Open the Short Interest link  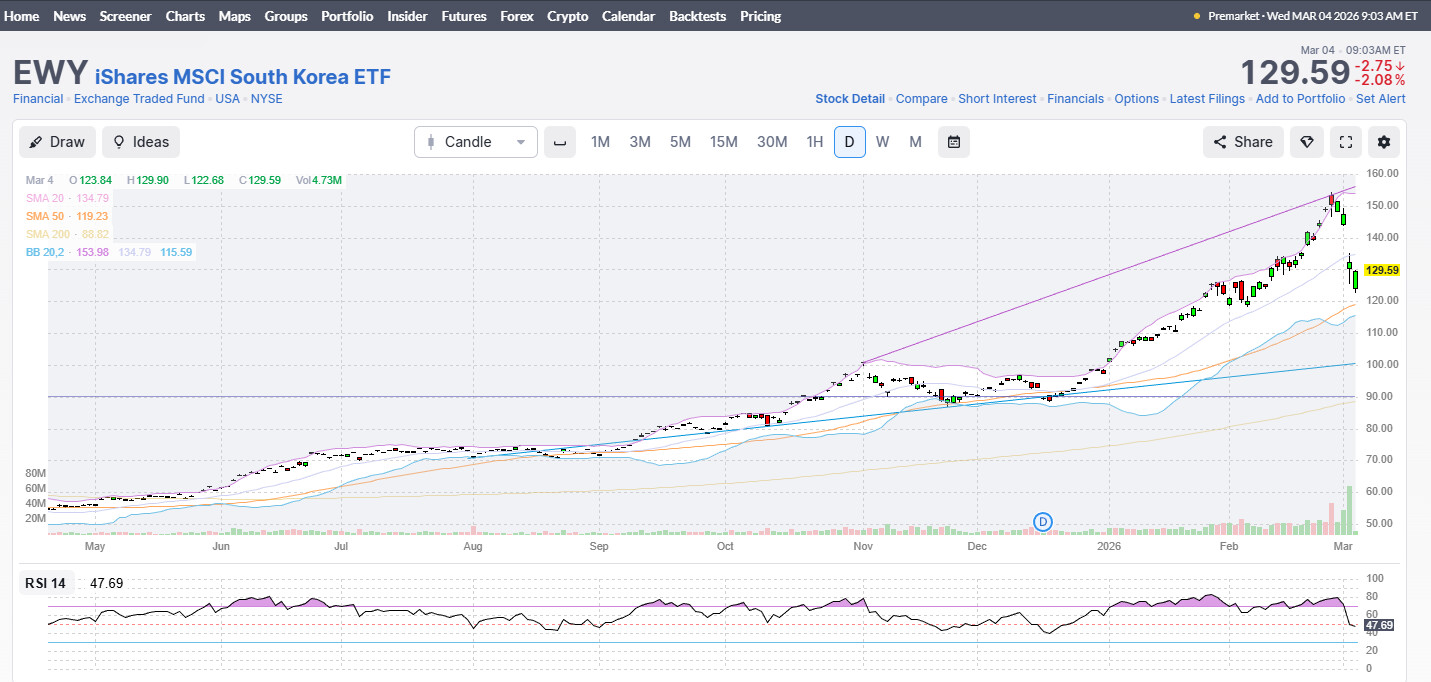coord(997,99)
